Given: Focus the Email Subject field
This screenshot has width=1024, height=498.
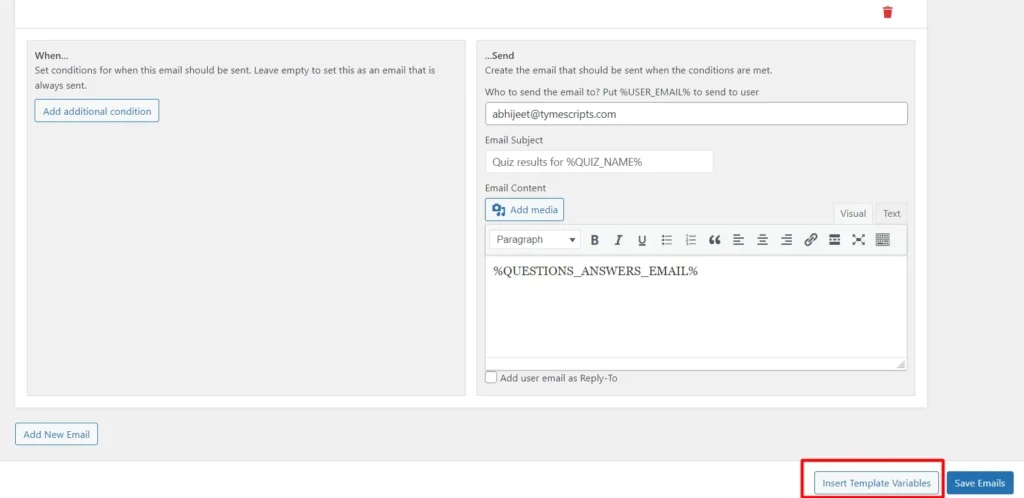Looking at the screenshot, I should click(599, 162).
